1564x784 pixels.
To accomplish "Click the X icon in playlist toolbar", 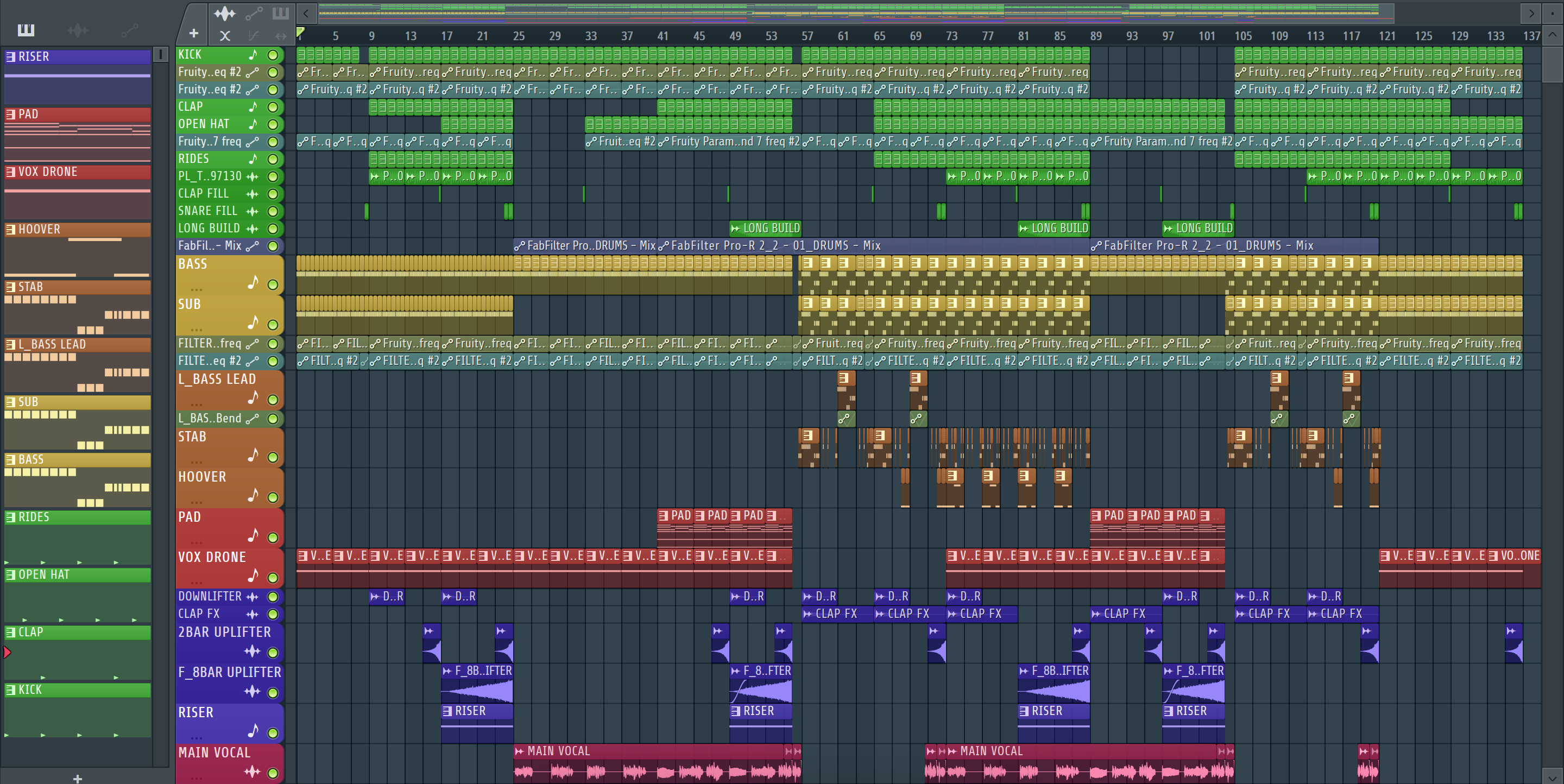I will [225, 35].
